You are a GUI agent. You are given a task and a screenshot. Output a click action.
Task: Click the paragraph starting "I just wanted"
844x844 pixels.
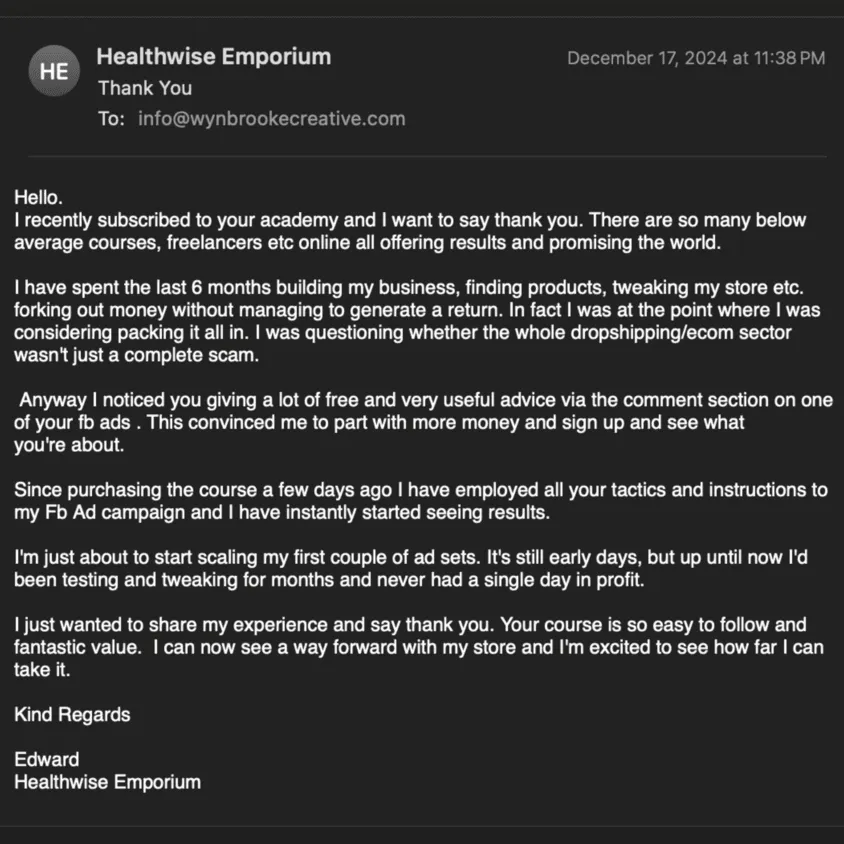420,647
